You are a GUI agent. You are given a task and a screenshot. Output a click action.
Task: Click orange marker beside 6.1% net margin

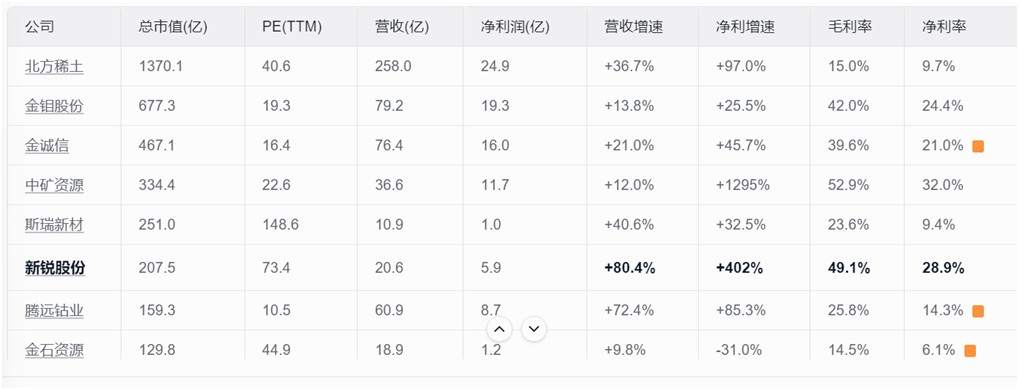(x=970, y=351)
